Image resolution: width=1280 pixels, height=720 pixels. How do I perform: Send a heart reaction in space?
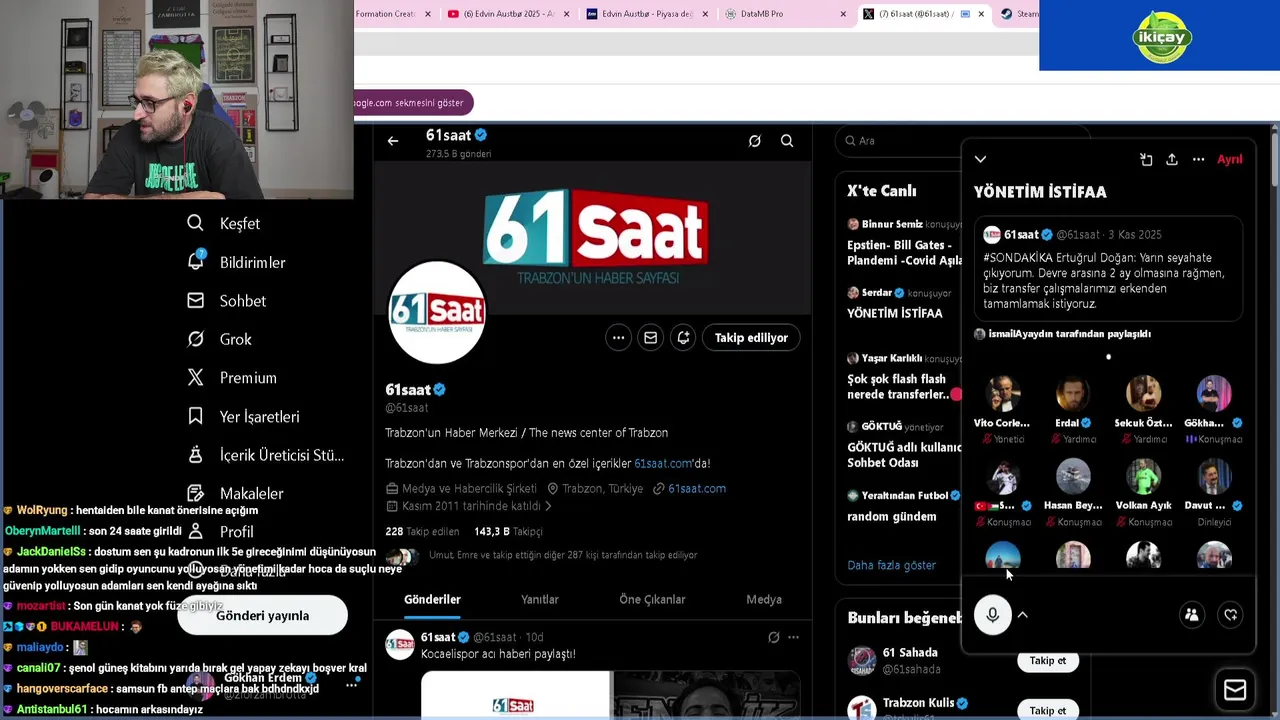tap(1231, 615)
